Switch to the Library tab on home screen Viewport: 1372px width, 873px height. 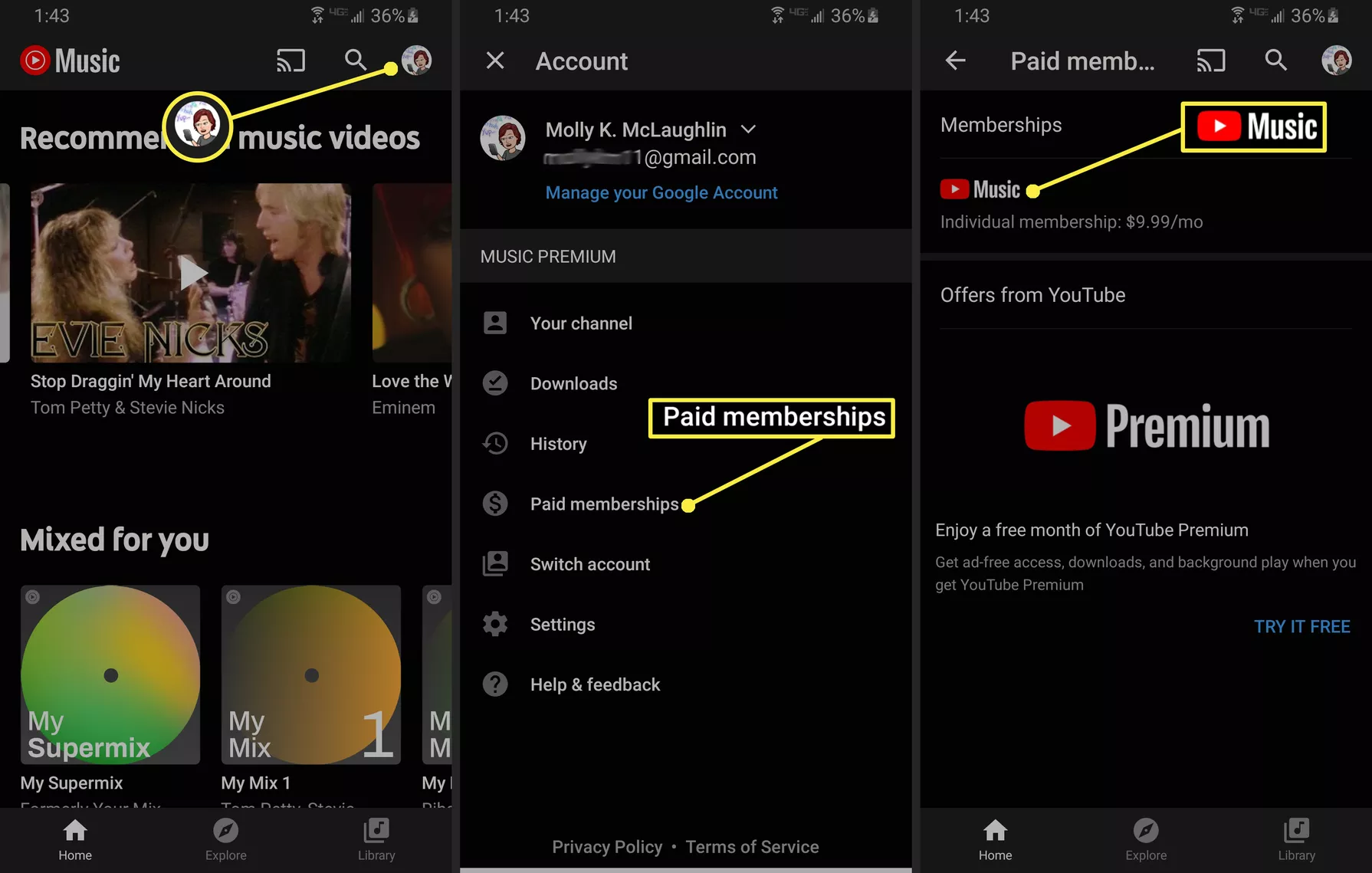coord(376,839)
